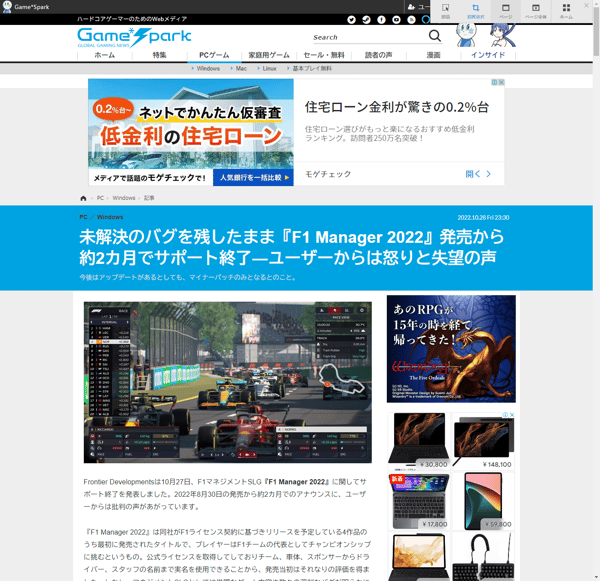Click the ¥30,800 tablet product
Viewport: 600px width, 581px height.
click(x=419, y=441)
